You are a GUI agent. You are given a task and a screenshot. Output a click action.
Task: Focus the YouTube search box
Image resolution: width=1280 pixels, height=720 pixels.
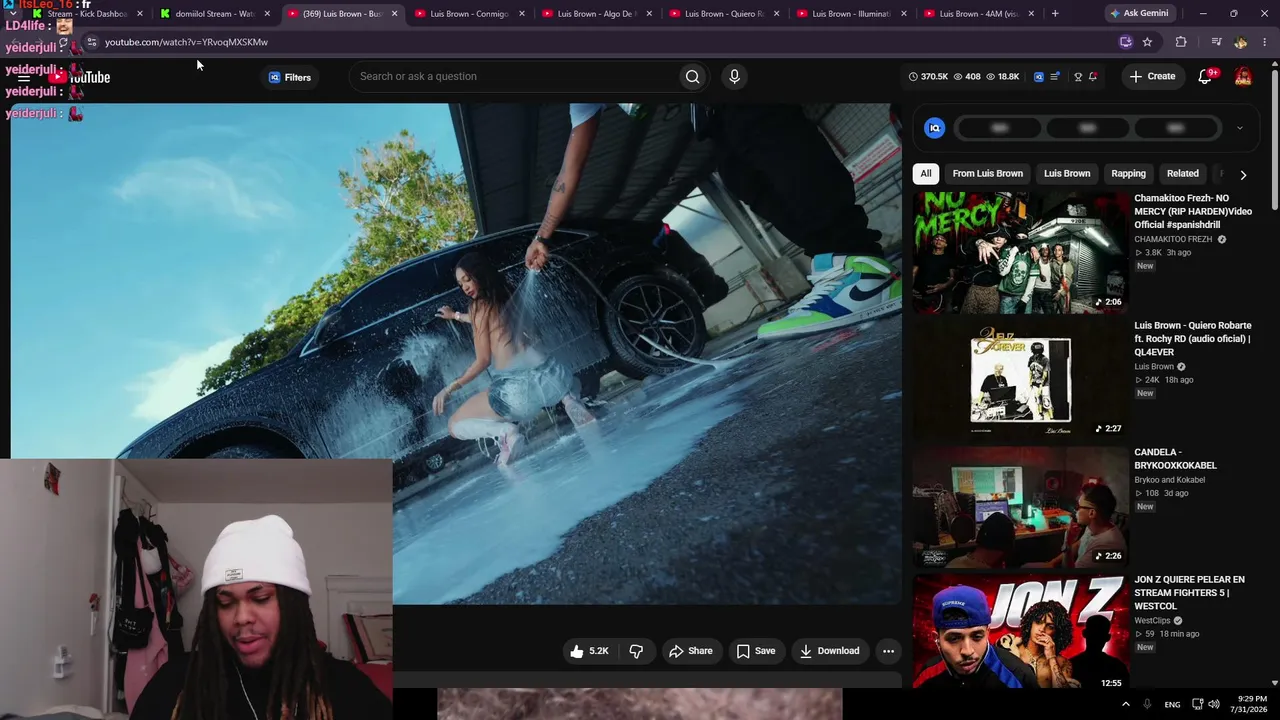515,77
